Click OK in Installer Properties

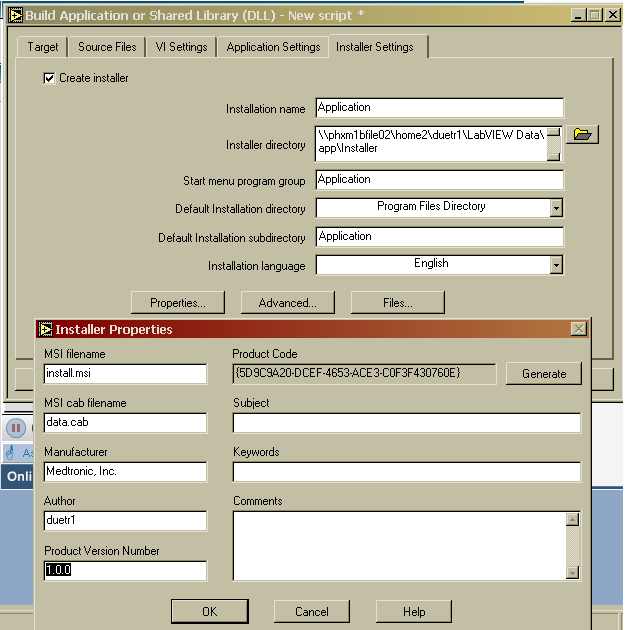[209, 611]
